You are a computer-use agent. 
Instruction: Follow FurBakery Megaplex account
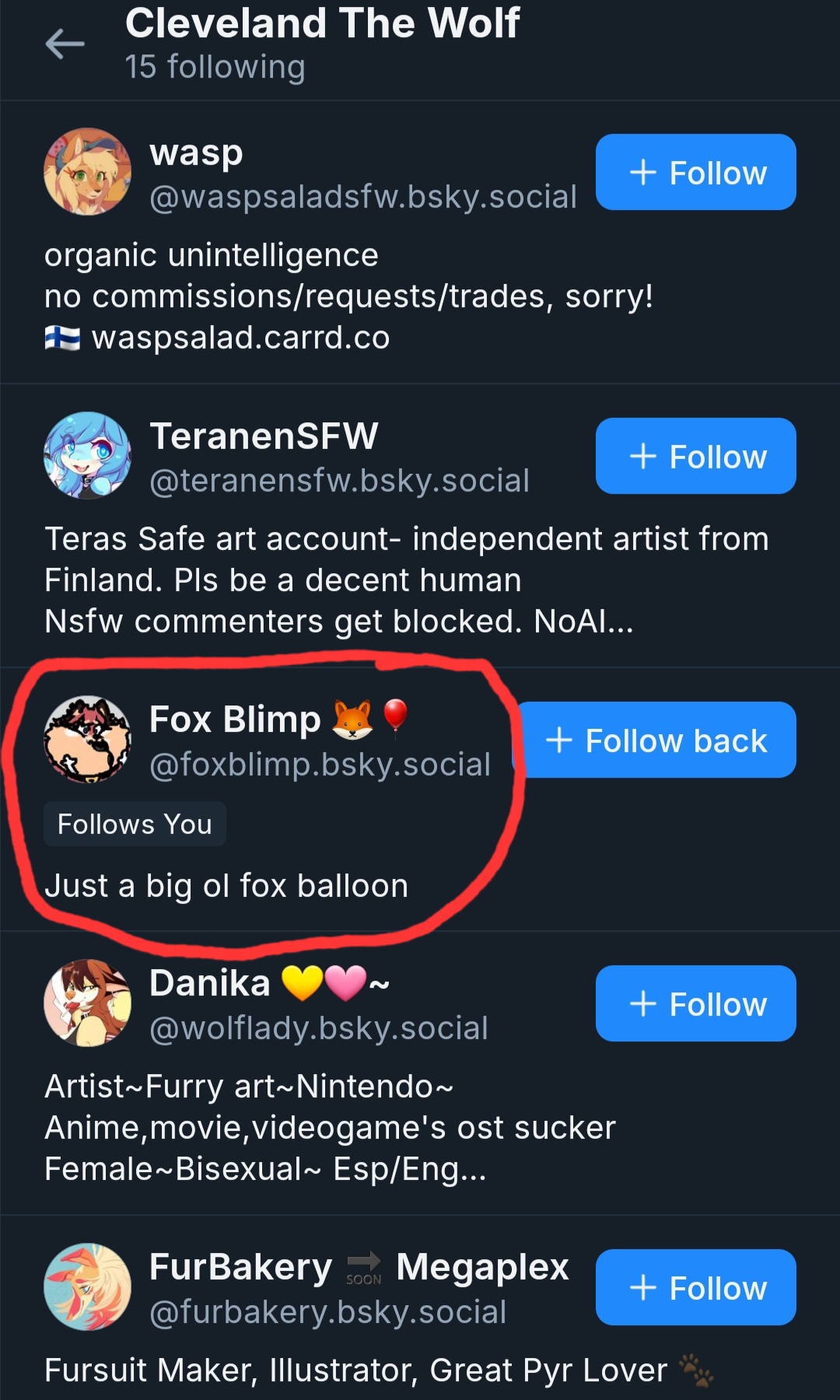coord(696,1287)
